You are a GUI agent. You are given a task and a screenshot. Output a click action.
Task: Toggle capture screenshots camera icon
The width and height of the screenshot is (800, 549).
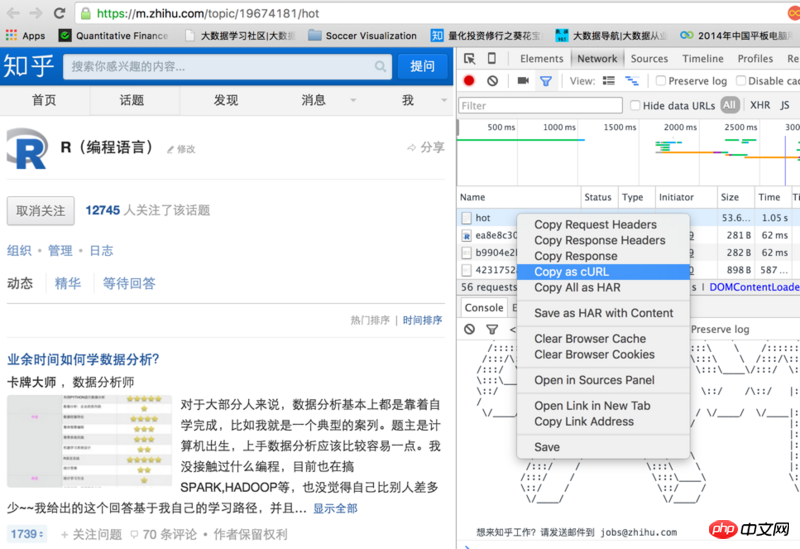(523, 81)
